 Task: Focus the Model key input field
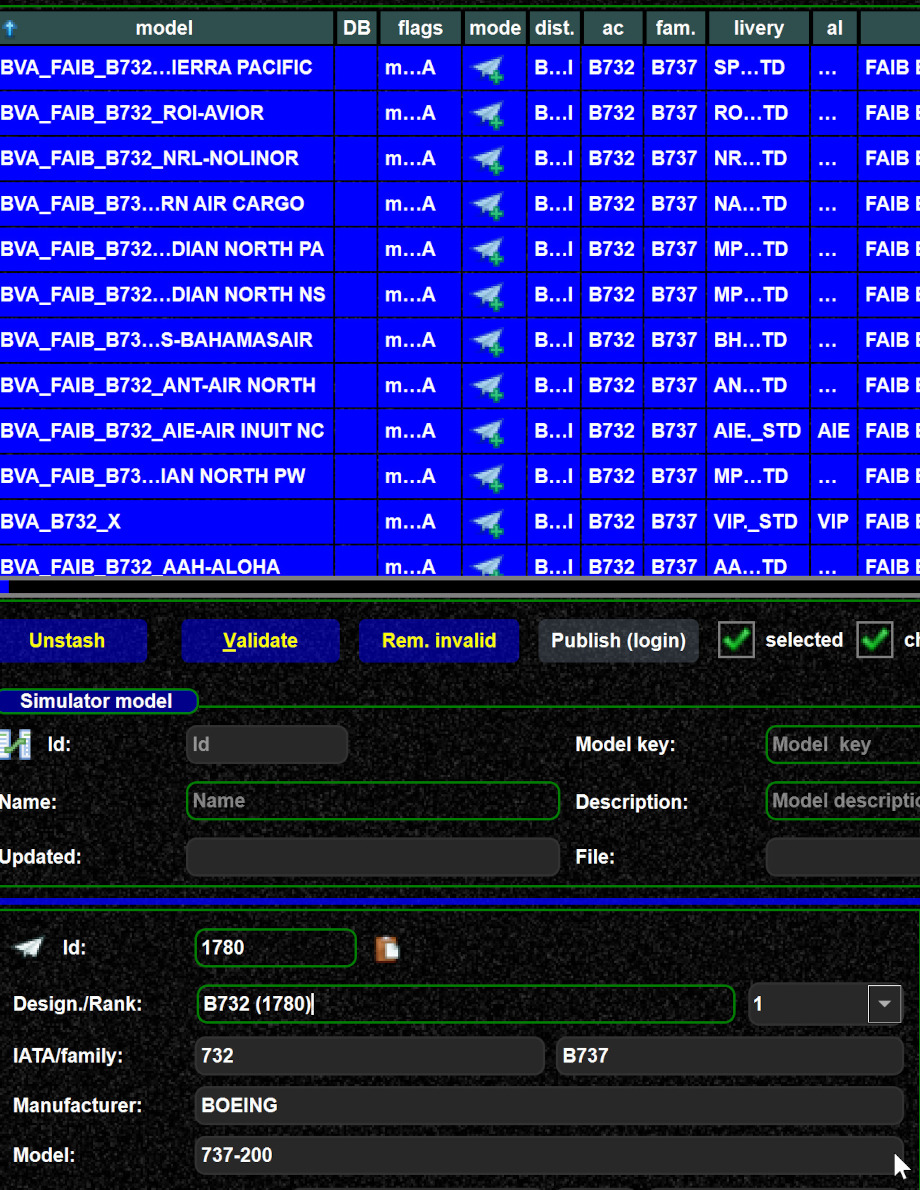point(843,744)
